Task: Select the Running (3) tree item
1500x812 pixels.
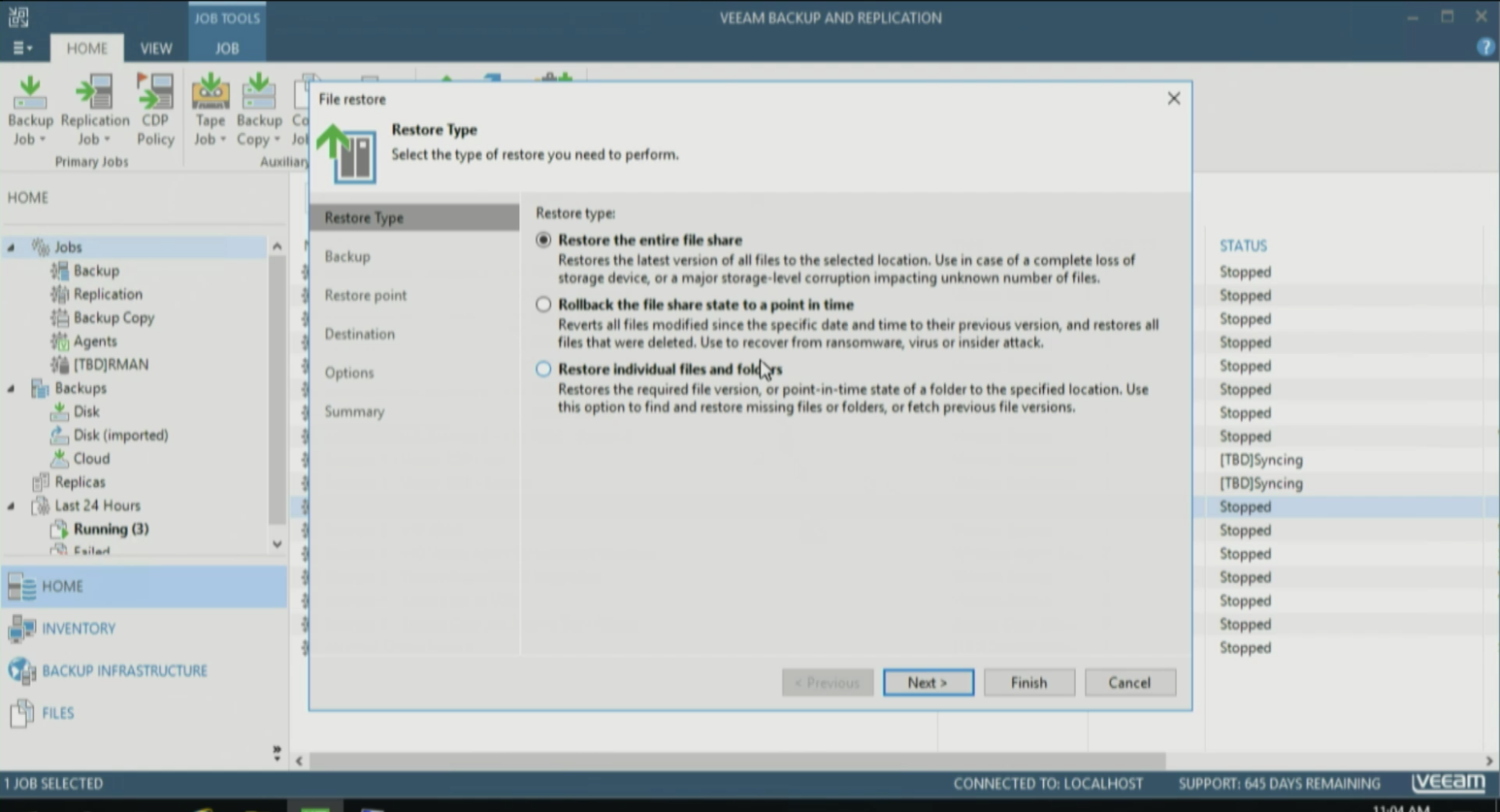Action: click(x=112, y=529)
